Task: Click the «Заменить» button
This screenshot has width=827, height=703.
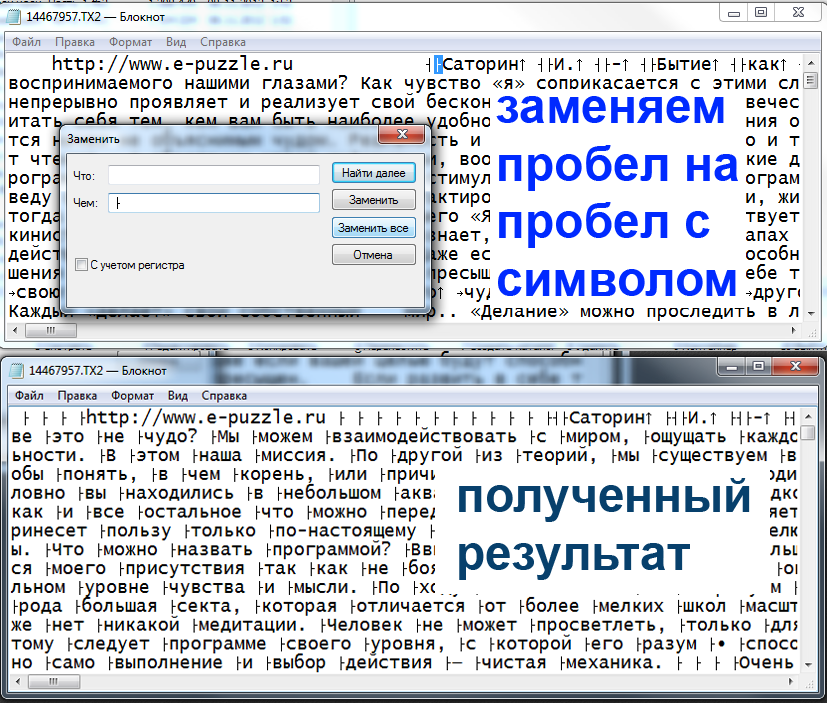Action: pyautogui.click(x=372, y=199)
